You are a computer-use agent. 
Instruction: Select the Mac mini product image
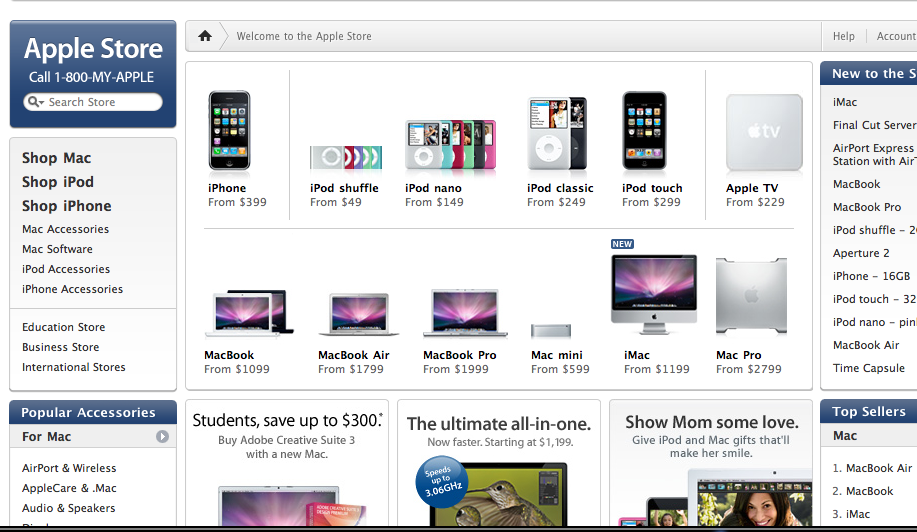pyautogui.click(x=551, y=331)
